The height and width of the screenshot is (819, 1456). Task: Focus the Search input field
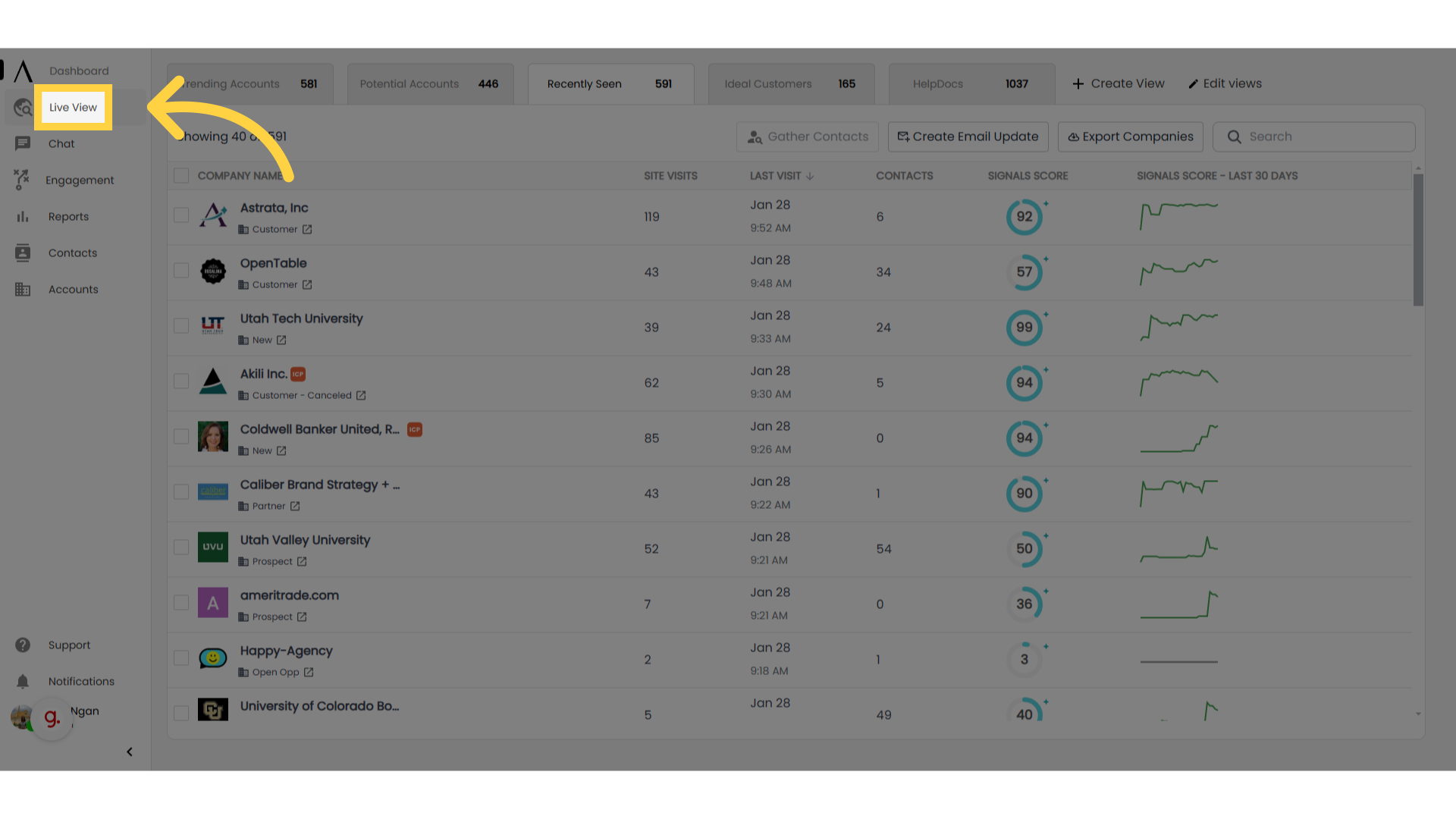[x=1314, y=136]
